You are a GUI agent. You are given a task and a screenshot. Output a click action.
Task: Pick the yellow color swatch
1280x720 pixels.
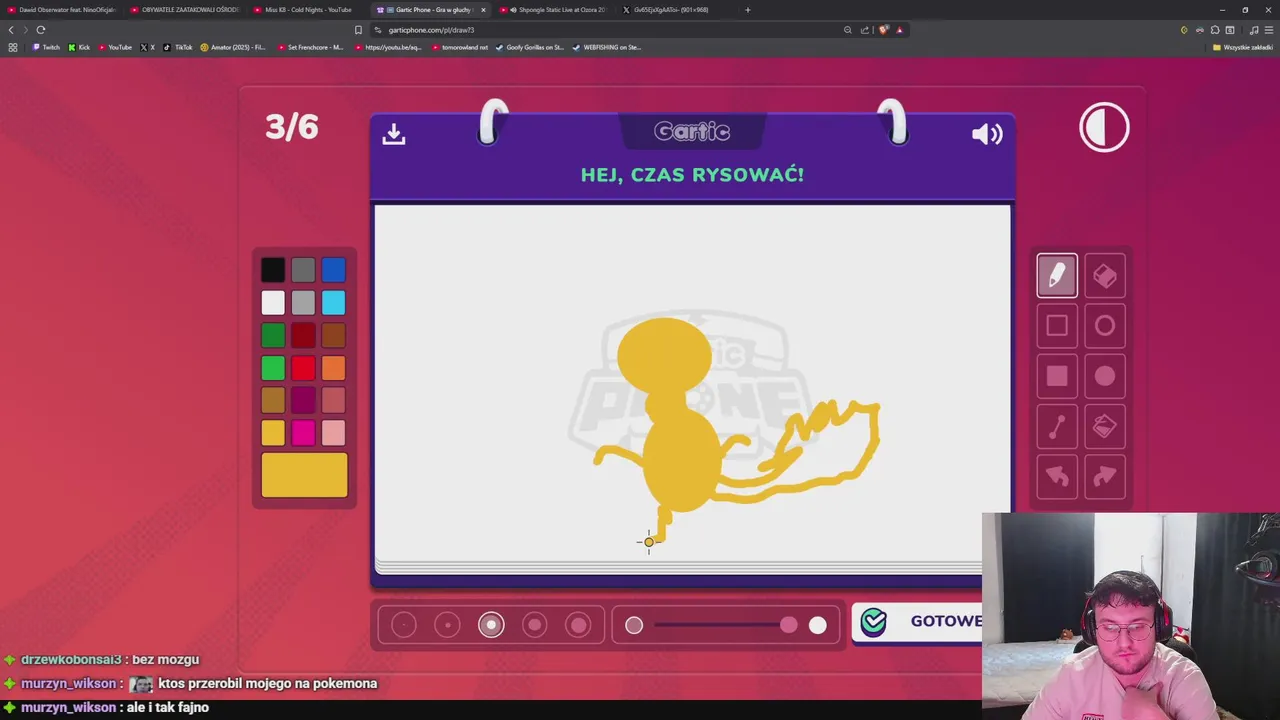[273, 432]
